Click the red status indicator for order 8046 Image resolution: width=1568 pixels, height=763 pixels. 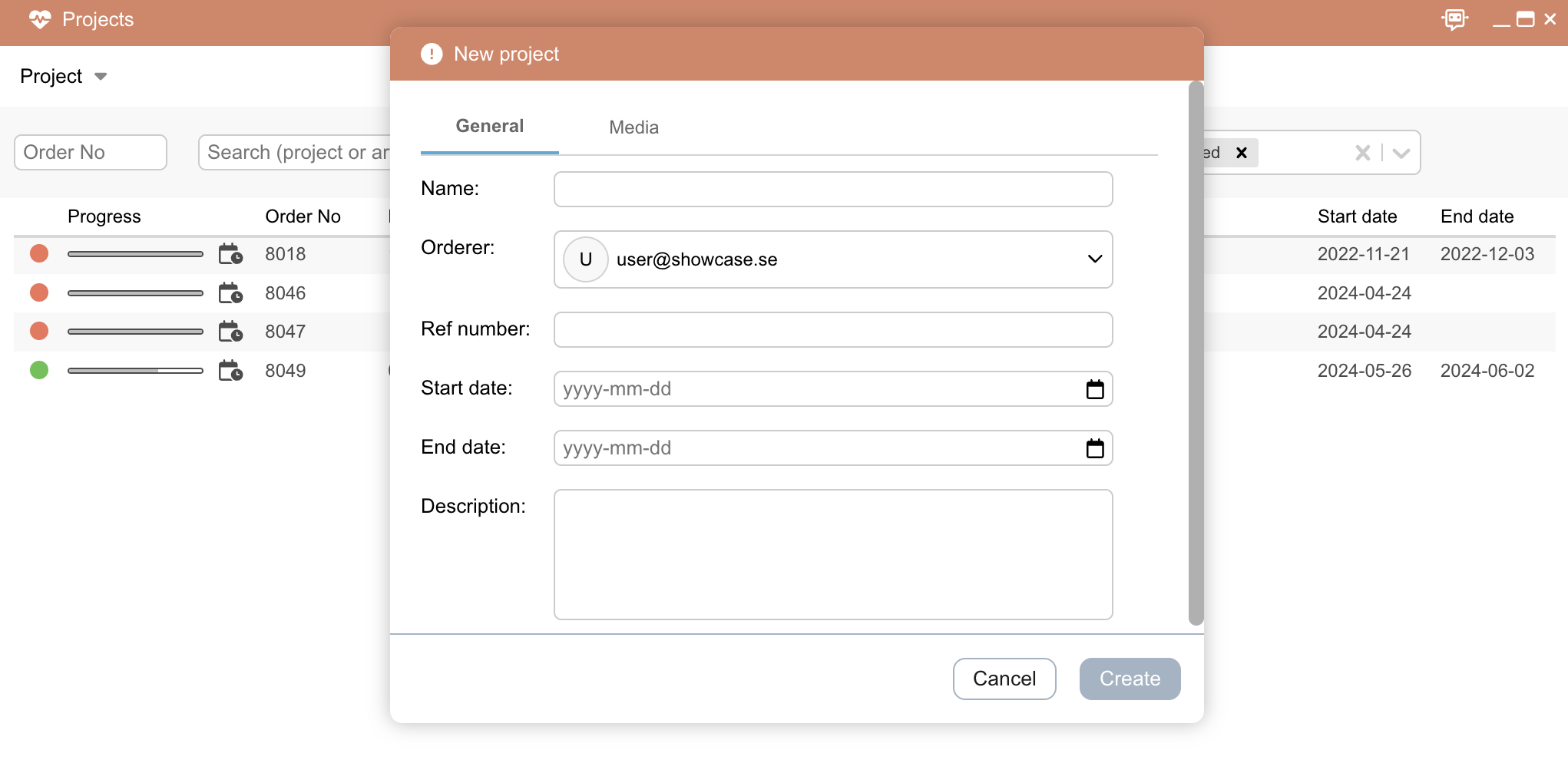point(39,292)
